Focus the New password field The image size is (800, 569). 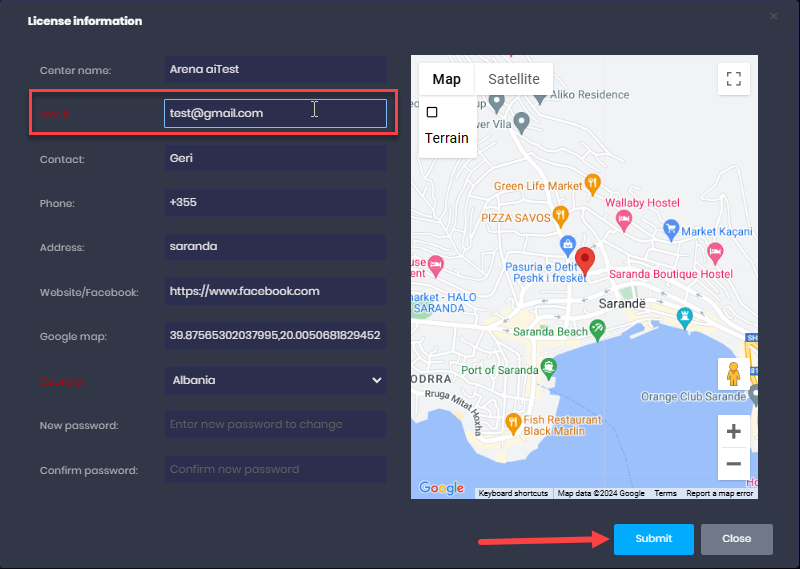tap(275, 424)
